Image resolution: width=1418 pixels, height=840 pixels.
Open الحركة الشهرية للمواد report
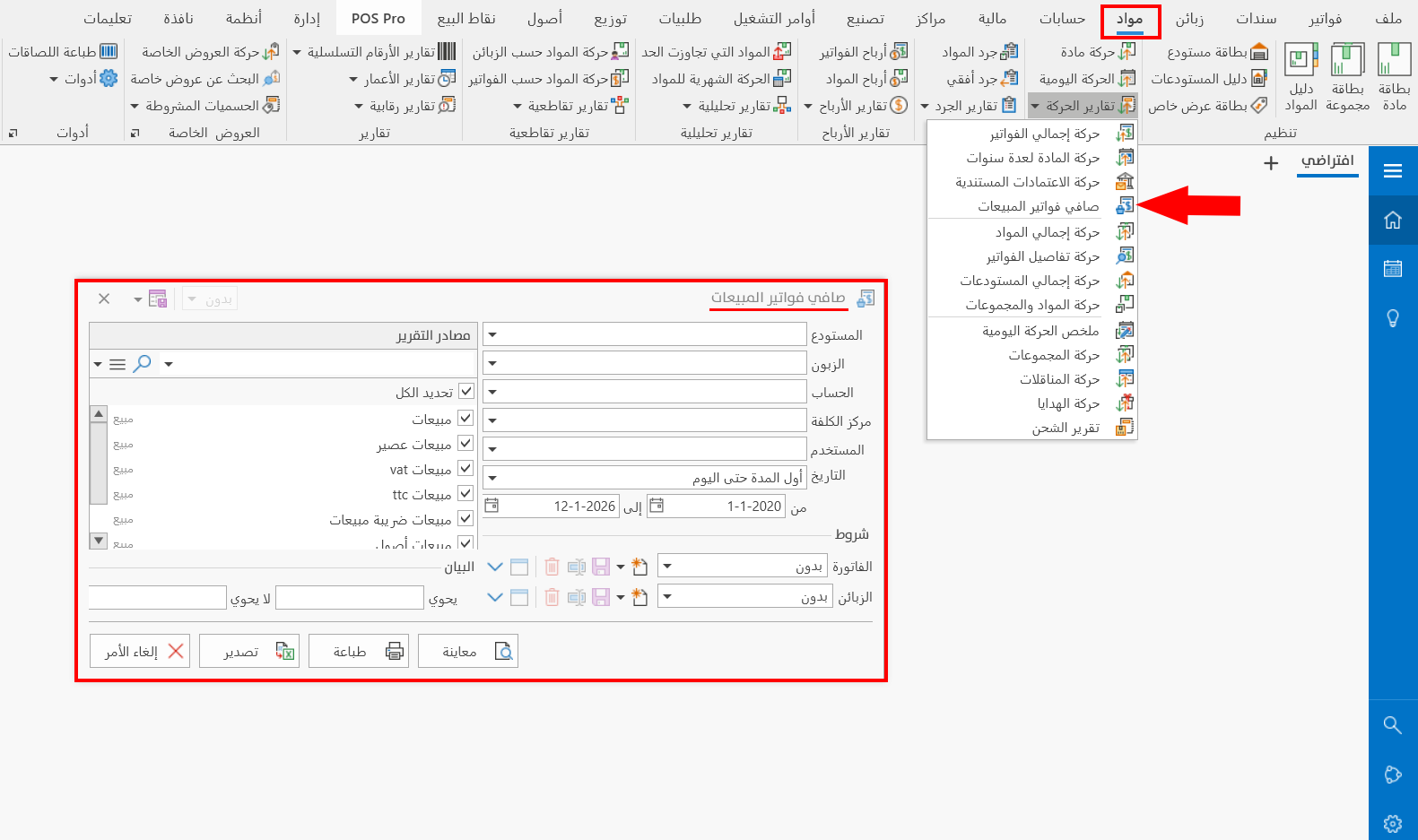point(721,79)
